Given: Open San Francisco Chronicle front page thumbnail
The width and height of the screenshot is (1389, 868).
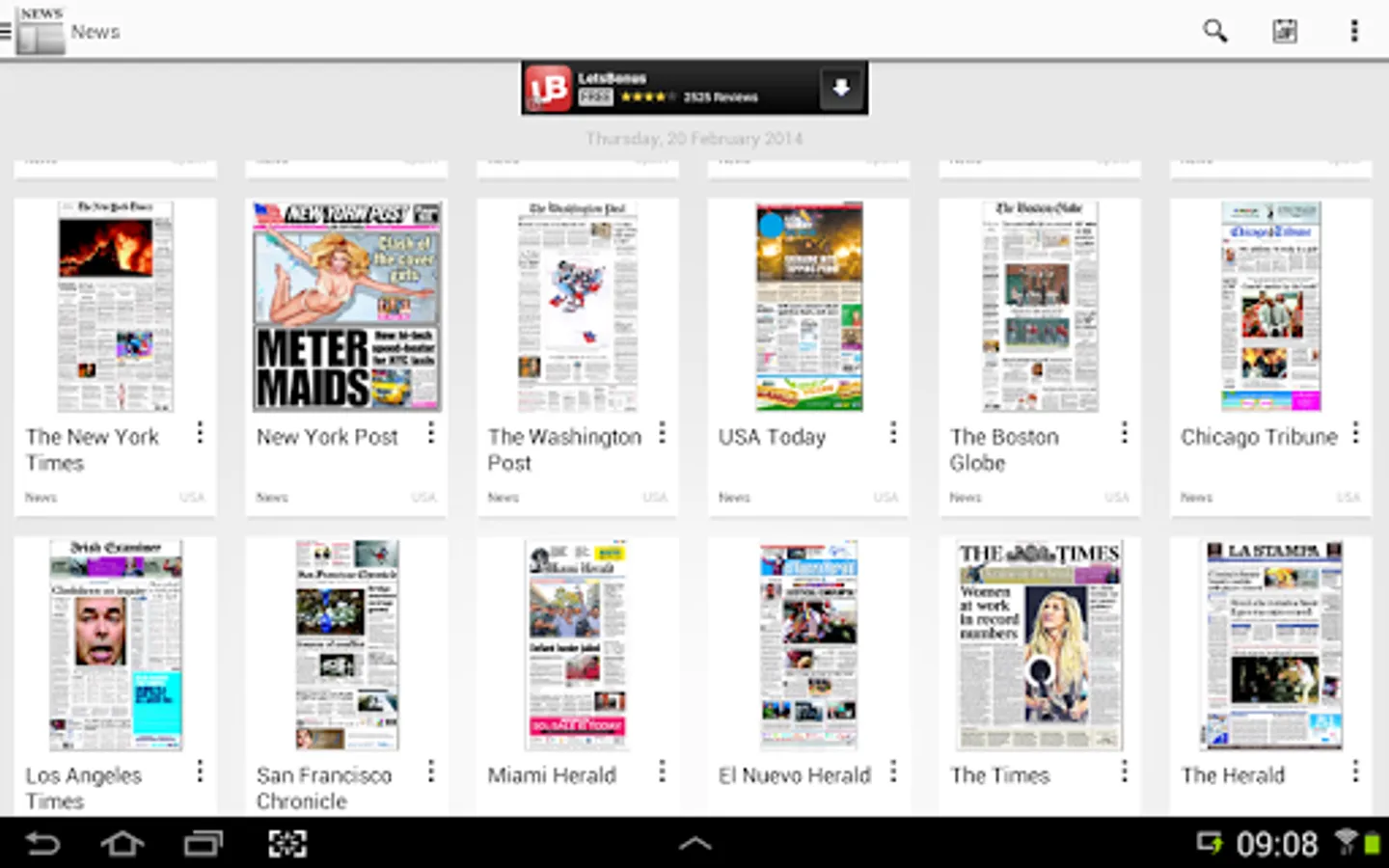Looking at the screenshot, I should [x=347, y=645].
